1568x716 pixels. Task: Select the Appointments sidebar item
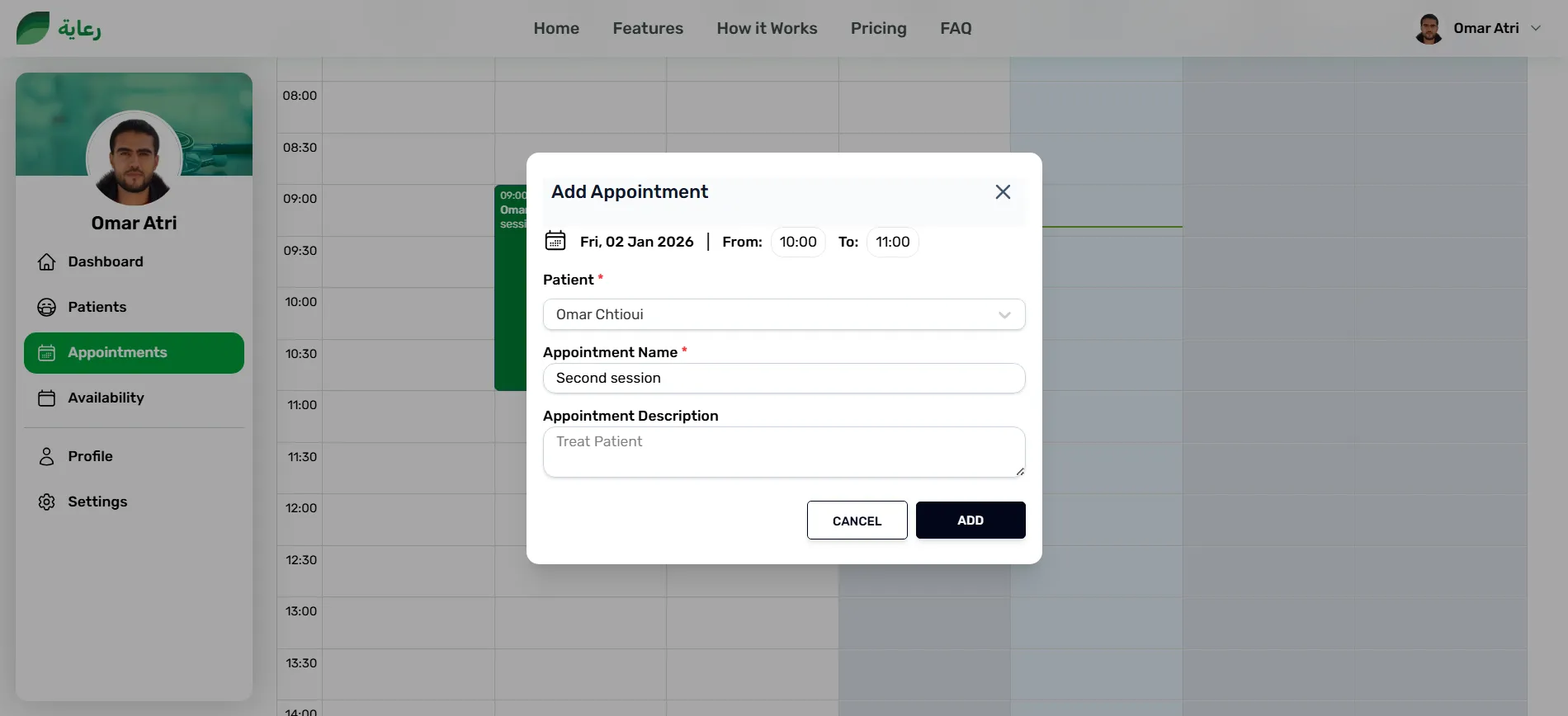click(134, 353)
